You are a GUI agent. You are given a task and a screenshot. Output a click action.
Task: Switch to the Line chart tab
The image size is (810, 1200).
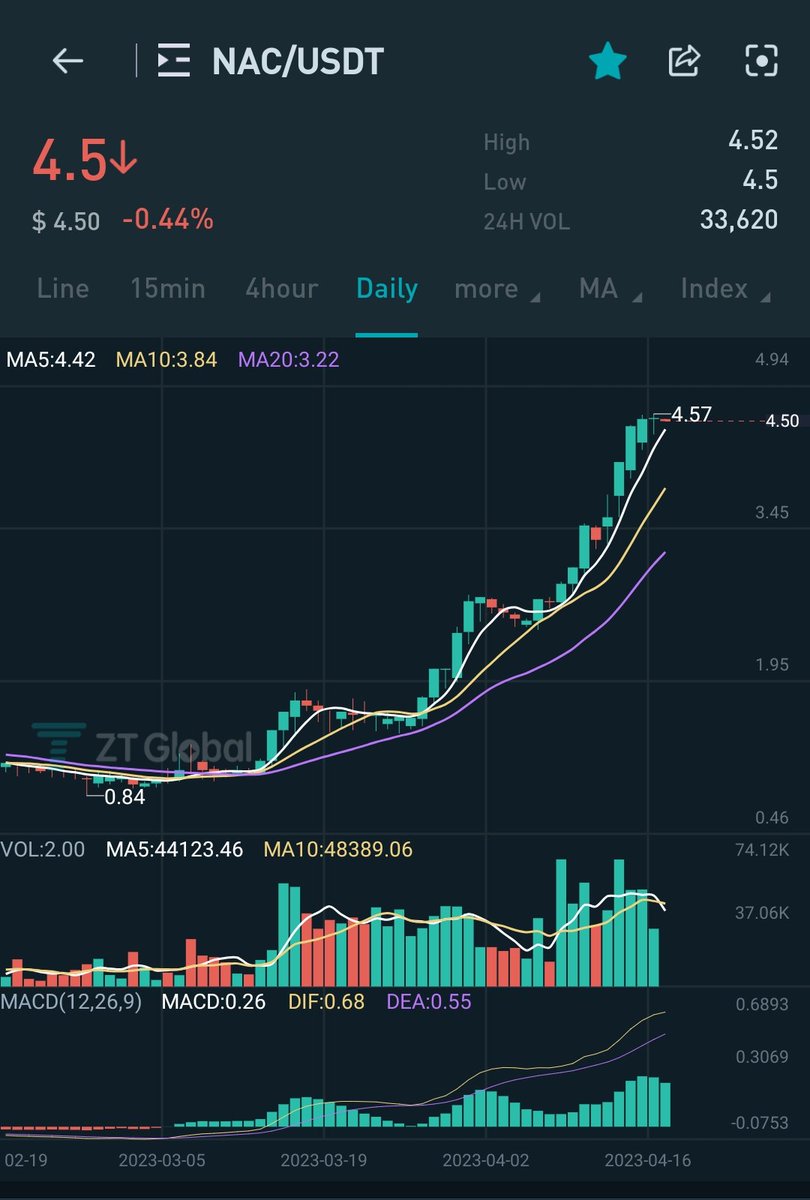tap(63, 289)
